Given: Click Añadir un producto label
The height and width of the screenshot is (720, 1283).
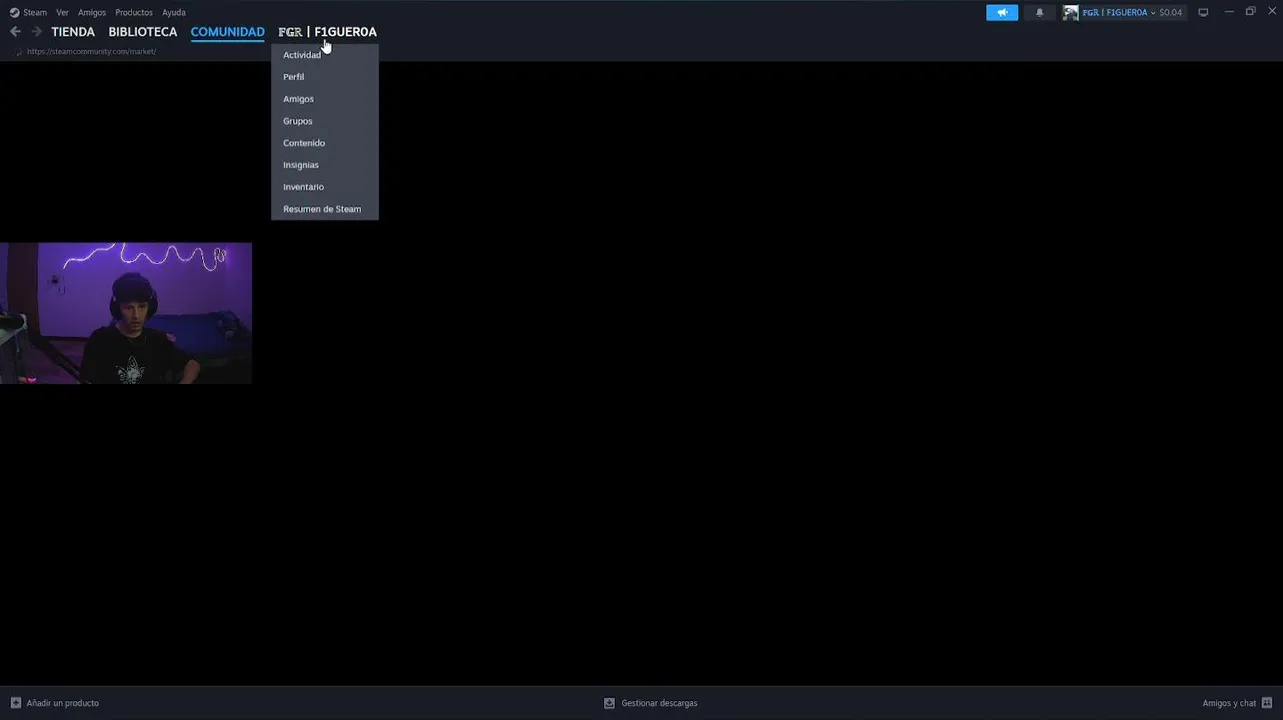Looking at the screenshot, I should pyautogui.click(x=63, y=703).
